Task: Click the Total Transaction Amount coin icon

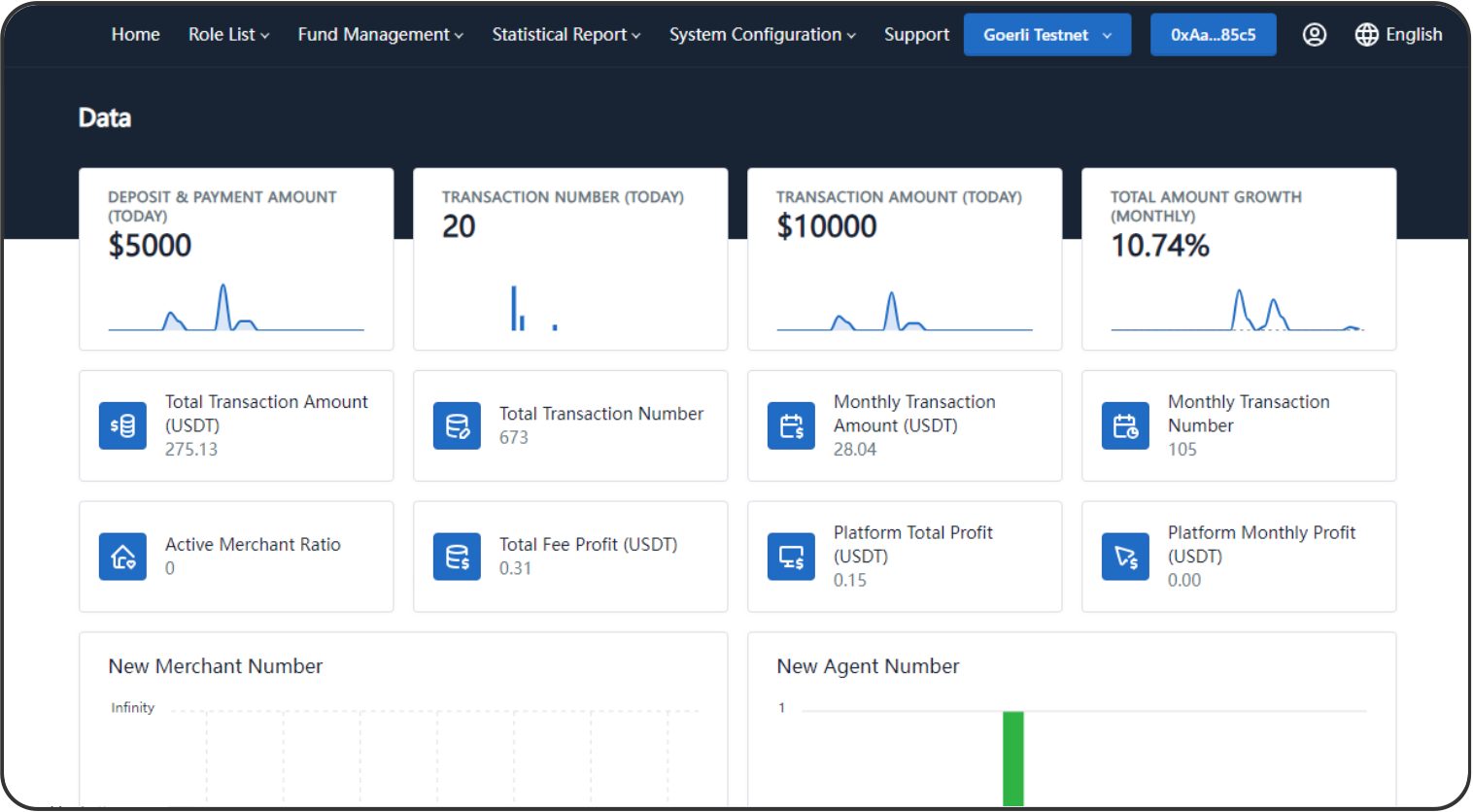Action: click(x=122, y=425)
